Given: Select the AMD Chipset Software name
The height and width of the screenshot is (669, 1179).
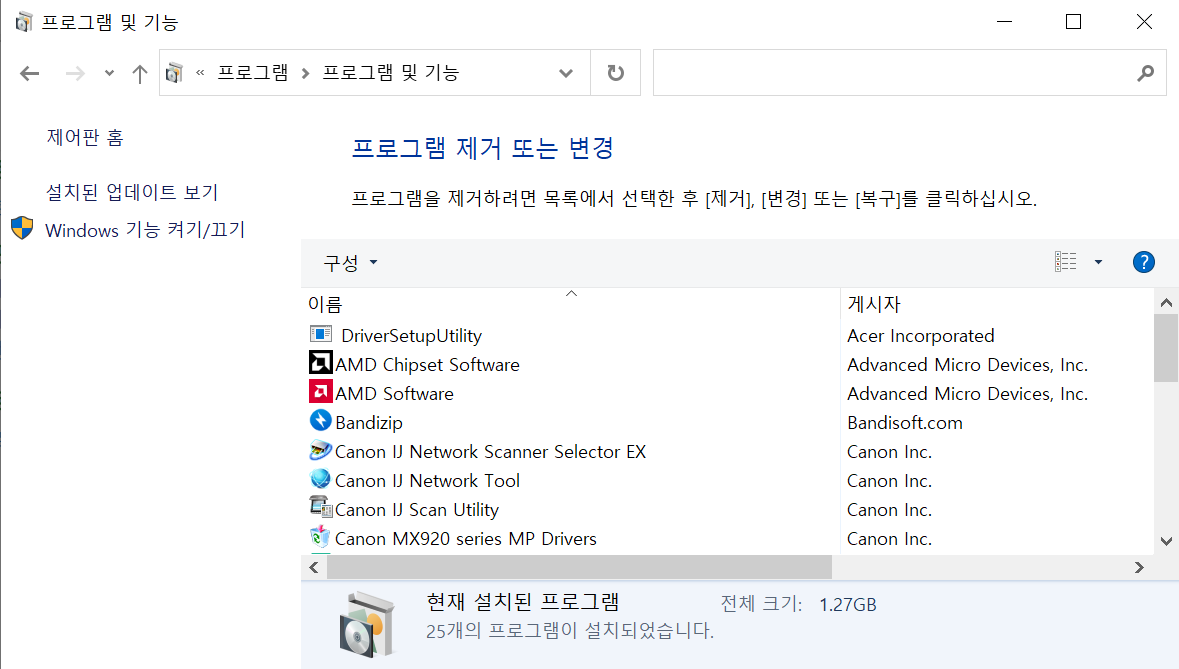Looking at the screenshot, I should [x=427, y=365].
